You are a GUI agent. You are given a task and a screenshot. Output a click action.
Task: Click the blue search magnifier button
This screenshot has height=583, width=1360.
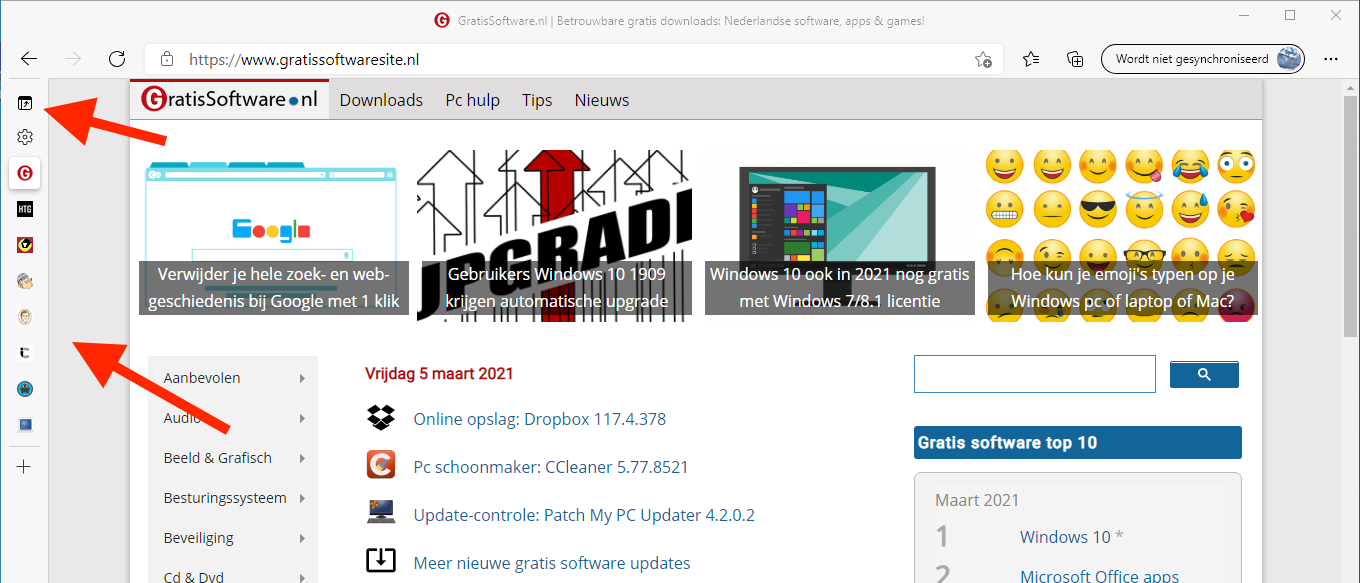pyautogui.click(x=1204, y=374)
